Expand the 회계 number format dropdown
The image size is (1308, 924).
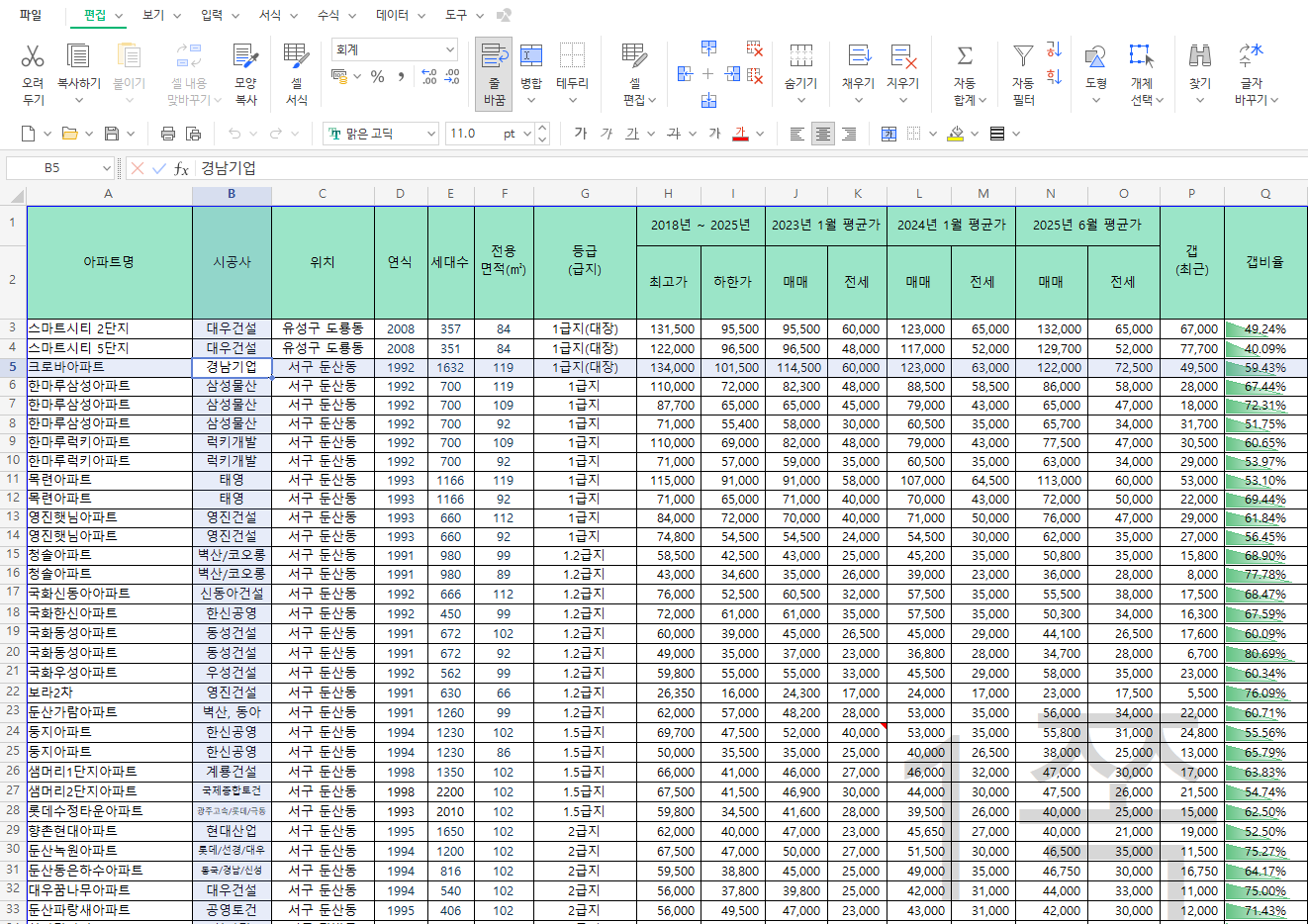(x=449, y=49)
